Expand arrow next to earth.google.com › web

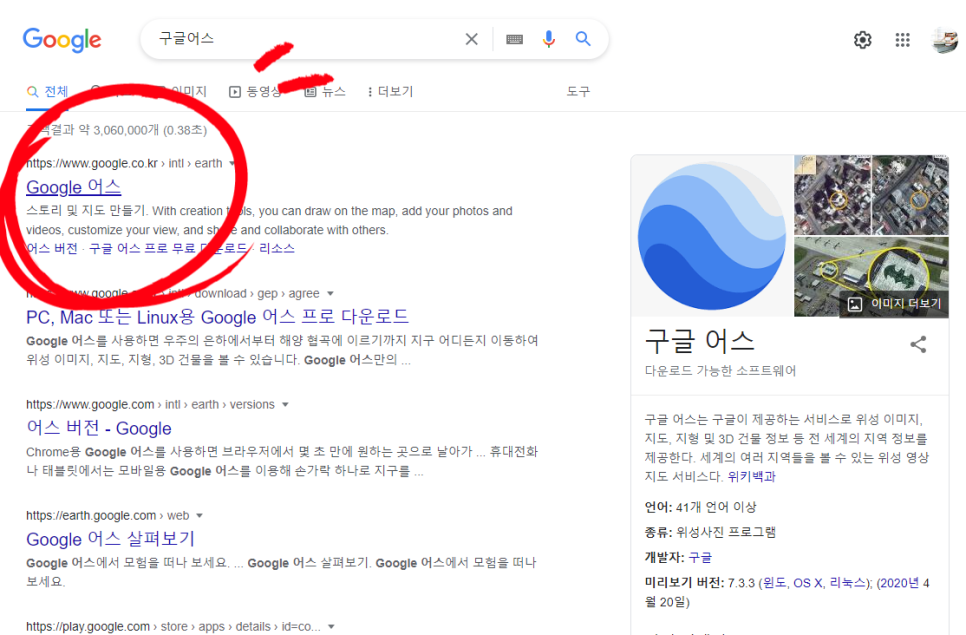pyautogui.click(x=200, y=516)
